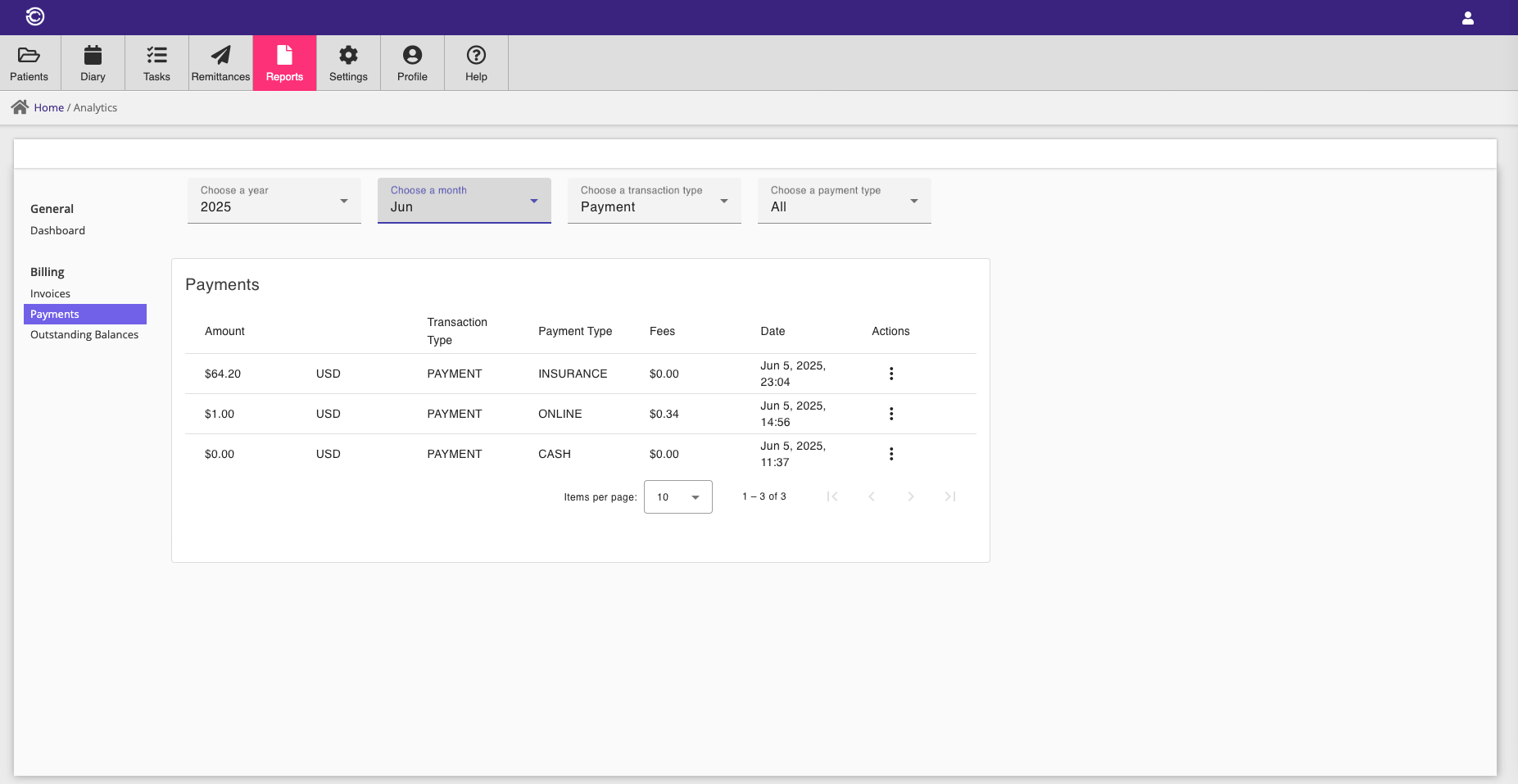This screenshot has height=784, width=1518.
Task: Open the payment type dropdown
Action: click(844, 201)
